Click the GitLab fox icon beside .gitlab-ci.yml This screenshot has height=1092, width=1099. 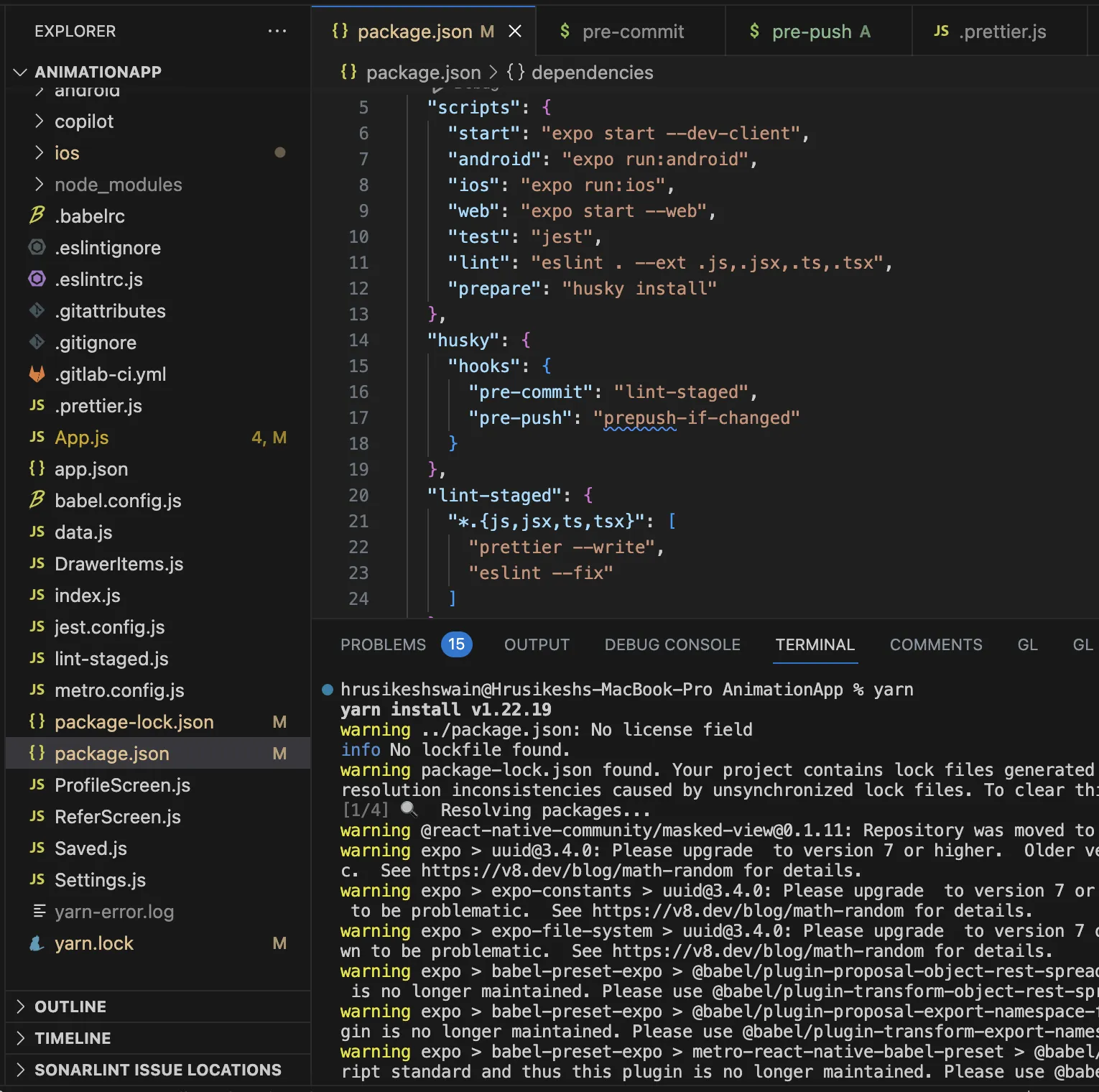(x=37, y=374)
